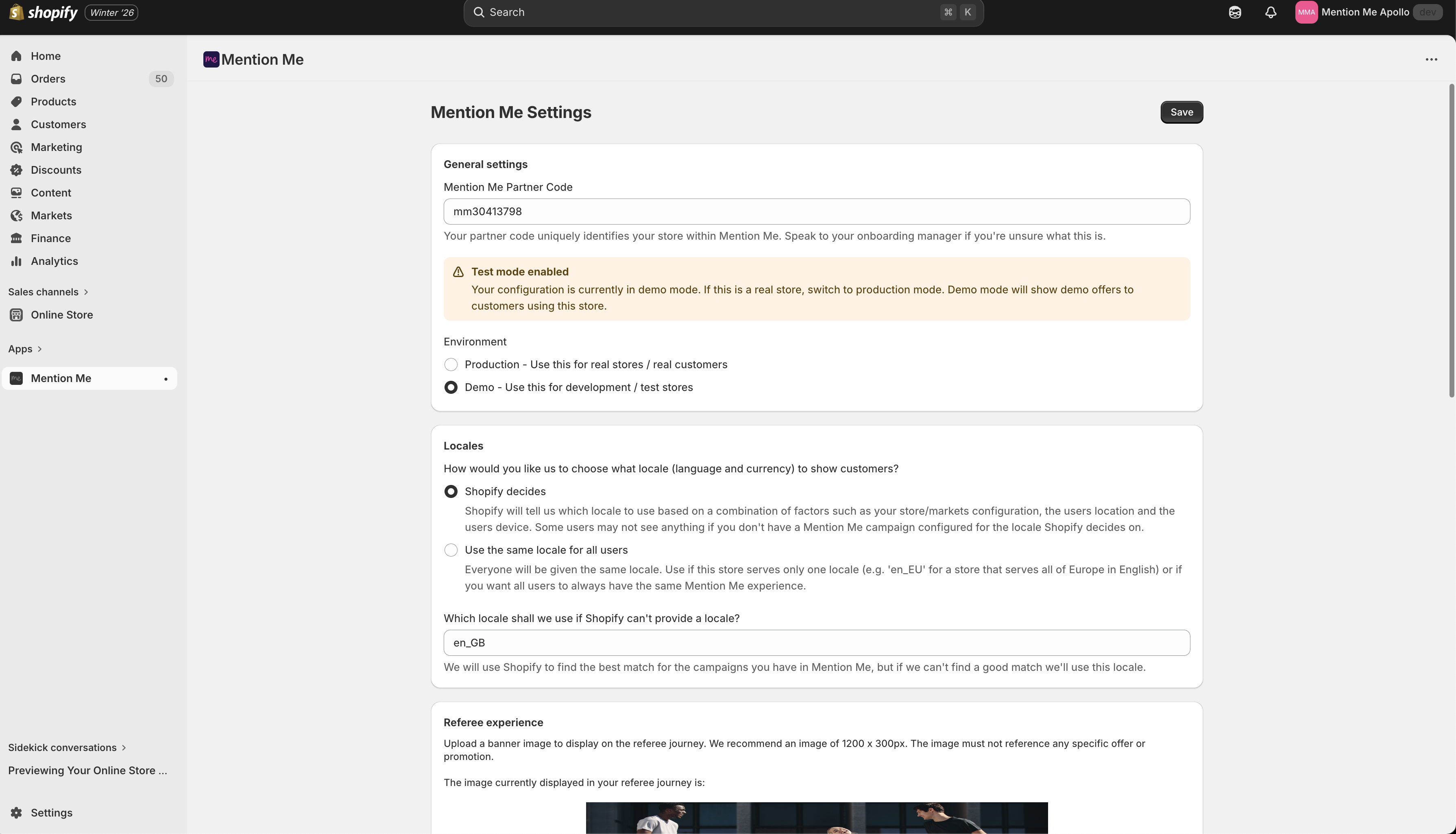Choose Use the same locale for all users
The image size is (1456, 834).
(x=451, y=550)
